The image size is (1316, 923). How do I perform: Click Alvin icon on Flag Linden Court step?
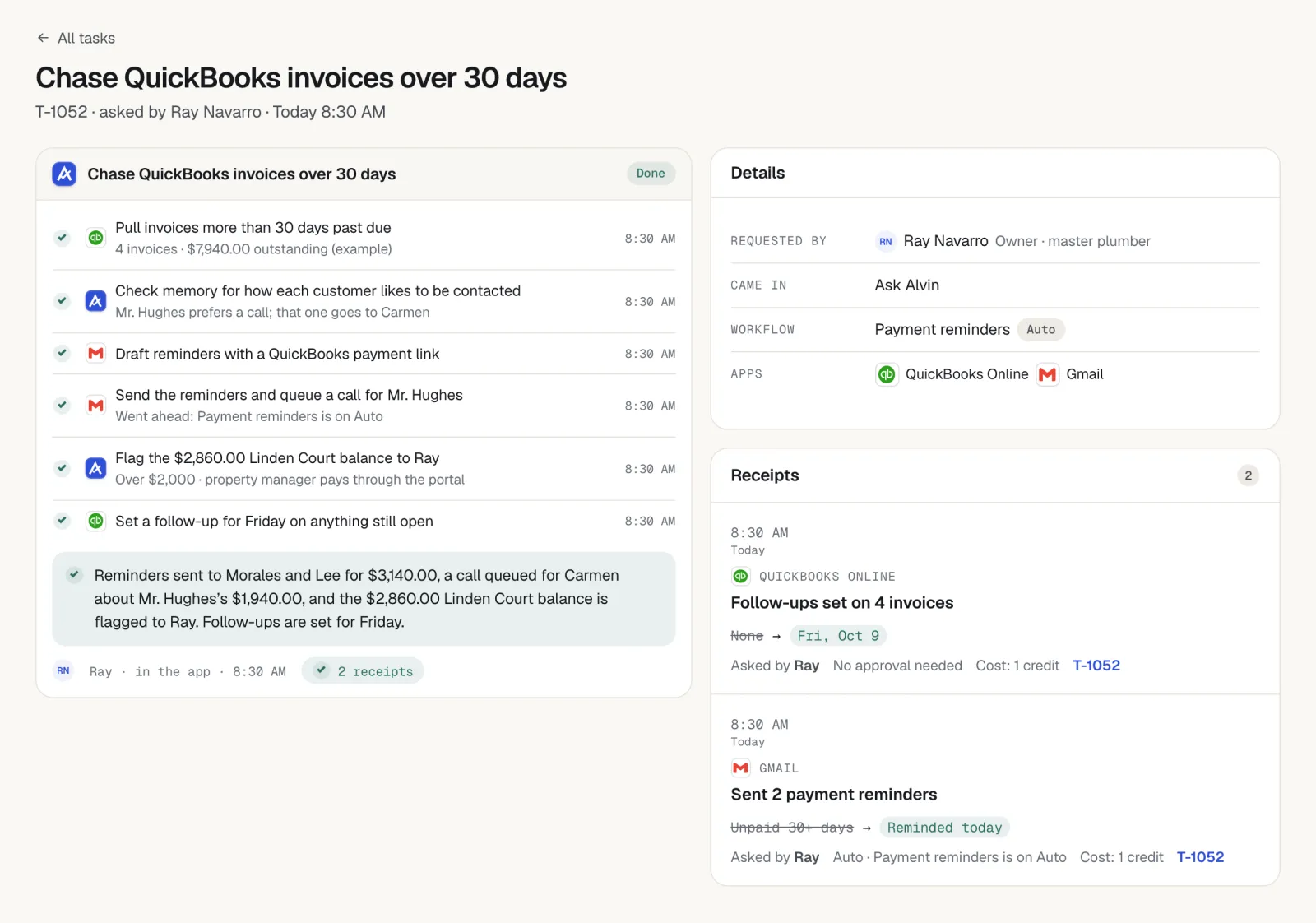pyautogui.click(x=96, y=469)
